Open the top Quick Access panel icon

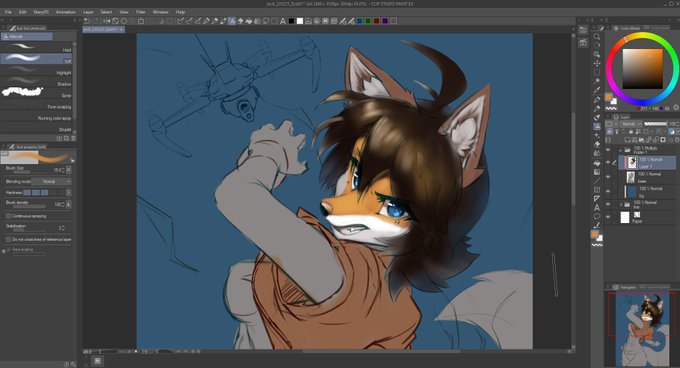point(583,30)
